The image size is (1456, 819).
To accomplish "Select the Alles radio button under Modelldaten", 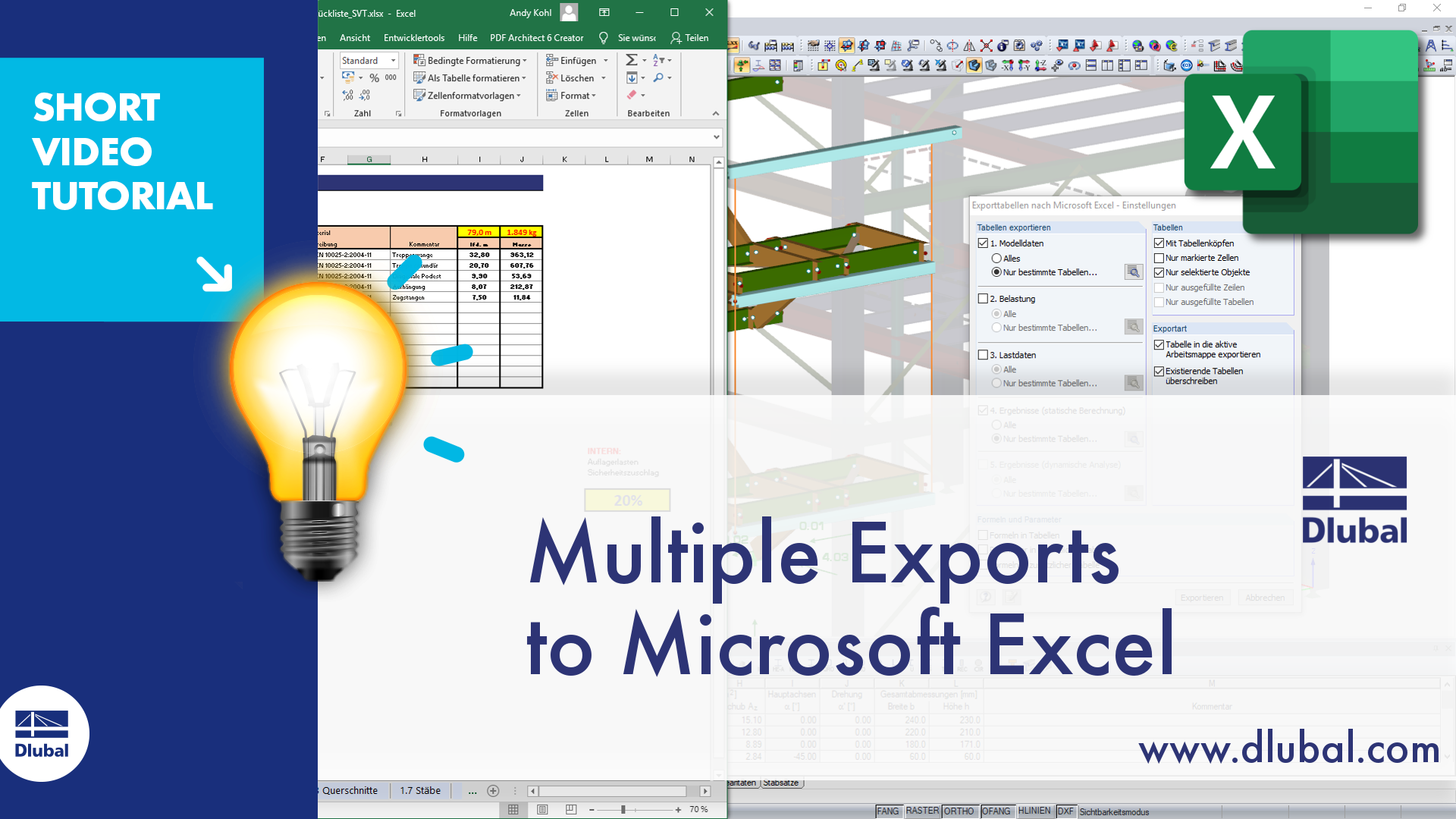I will point(996,259).
